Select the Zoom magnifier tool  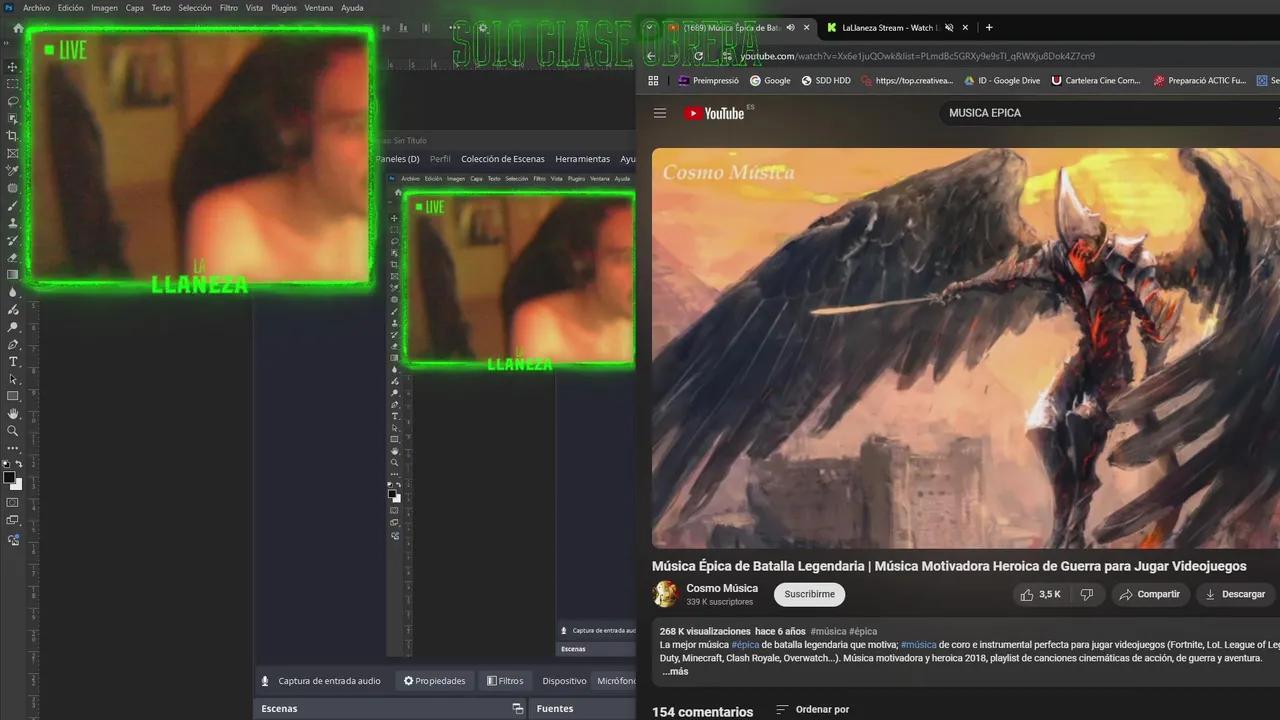(13, 431)
